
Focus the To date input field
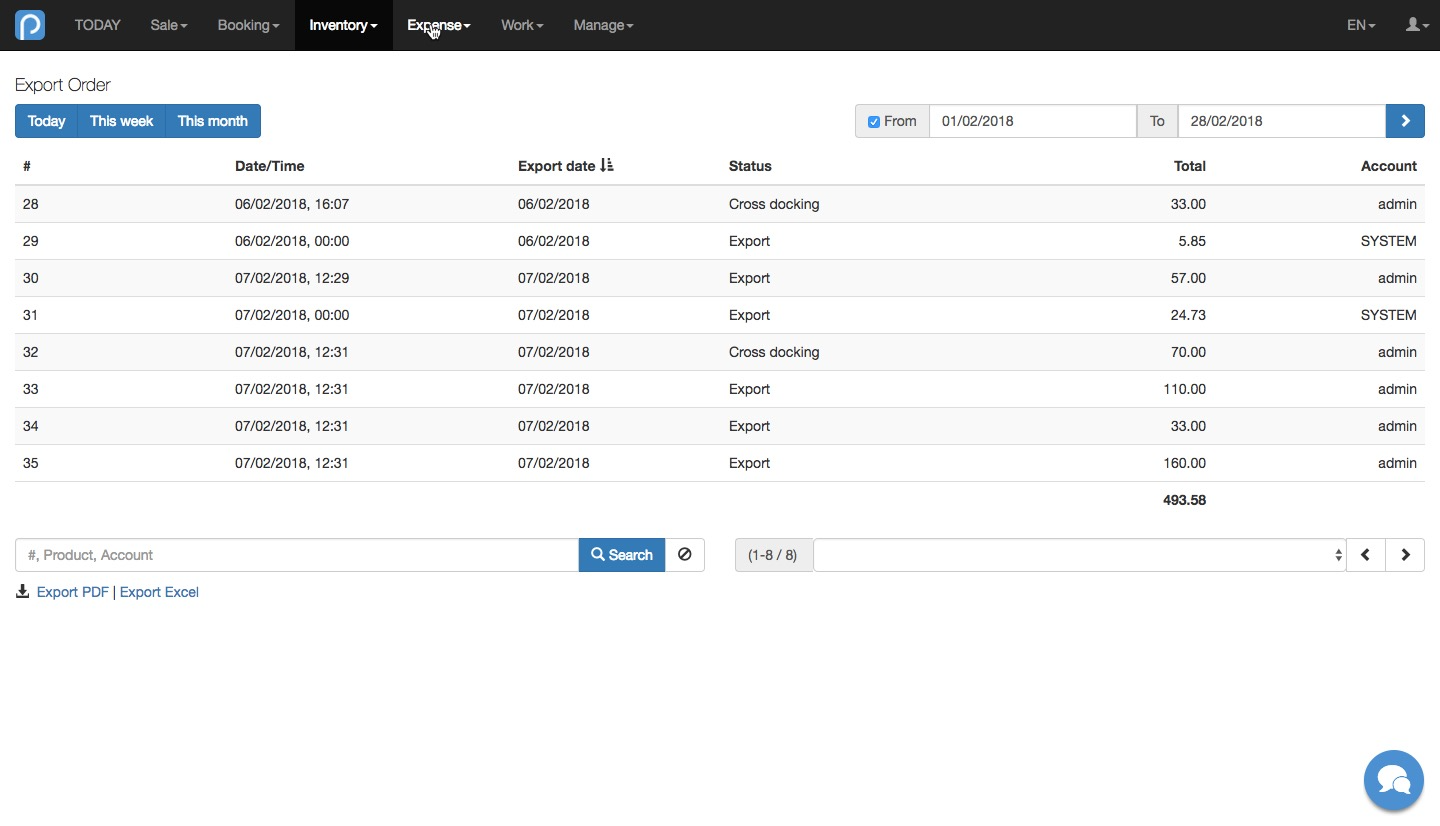[1282, 121]
